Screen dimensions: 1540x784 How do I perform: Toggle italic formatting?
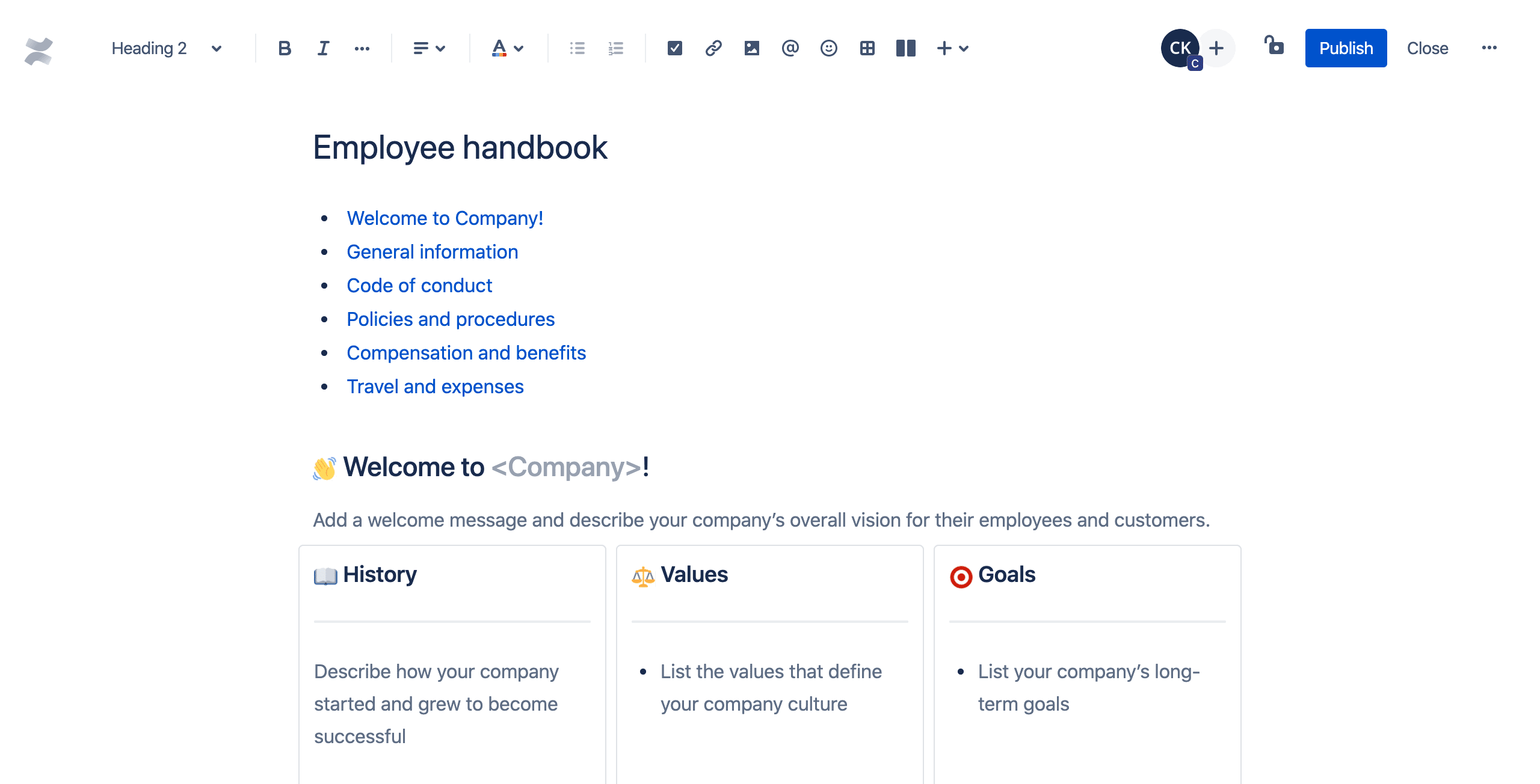pyautogui.click(x=322, y=48)
